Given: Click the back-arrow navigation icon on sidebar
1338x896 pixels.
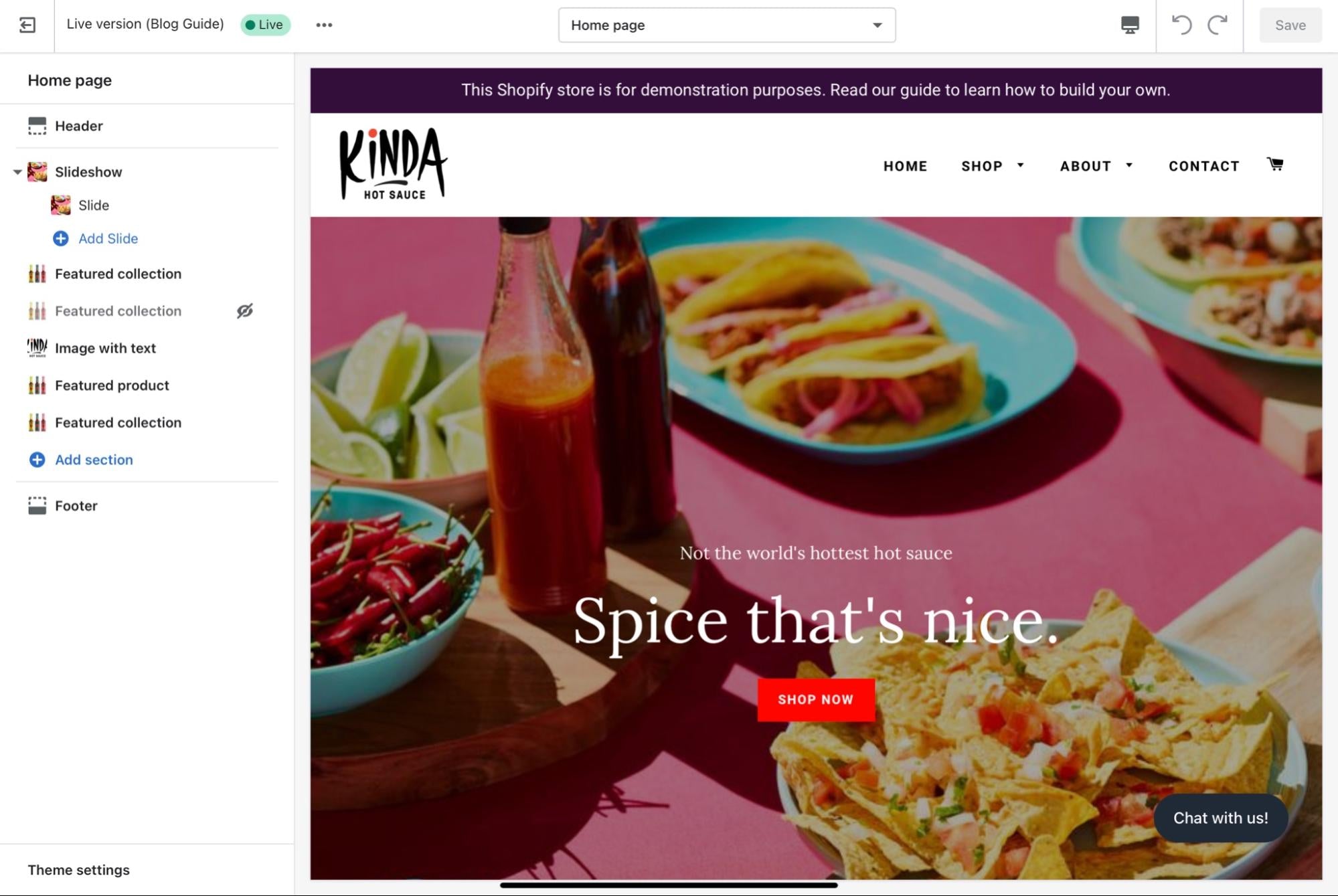Looking at the screenshot, I should 27,25.
